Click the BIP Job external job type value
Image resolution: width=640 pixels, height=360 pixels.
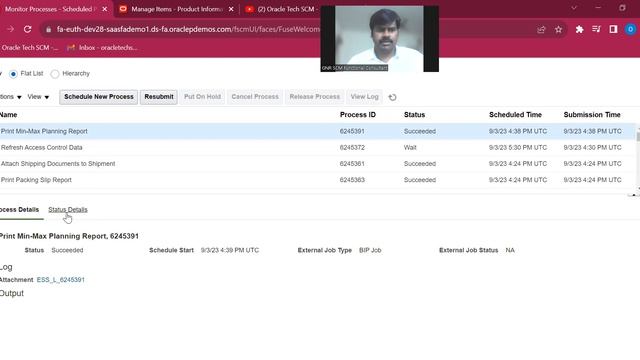(x=370, y=250)
